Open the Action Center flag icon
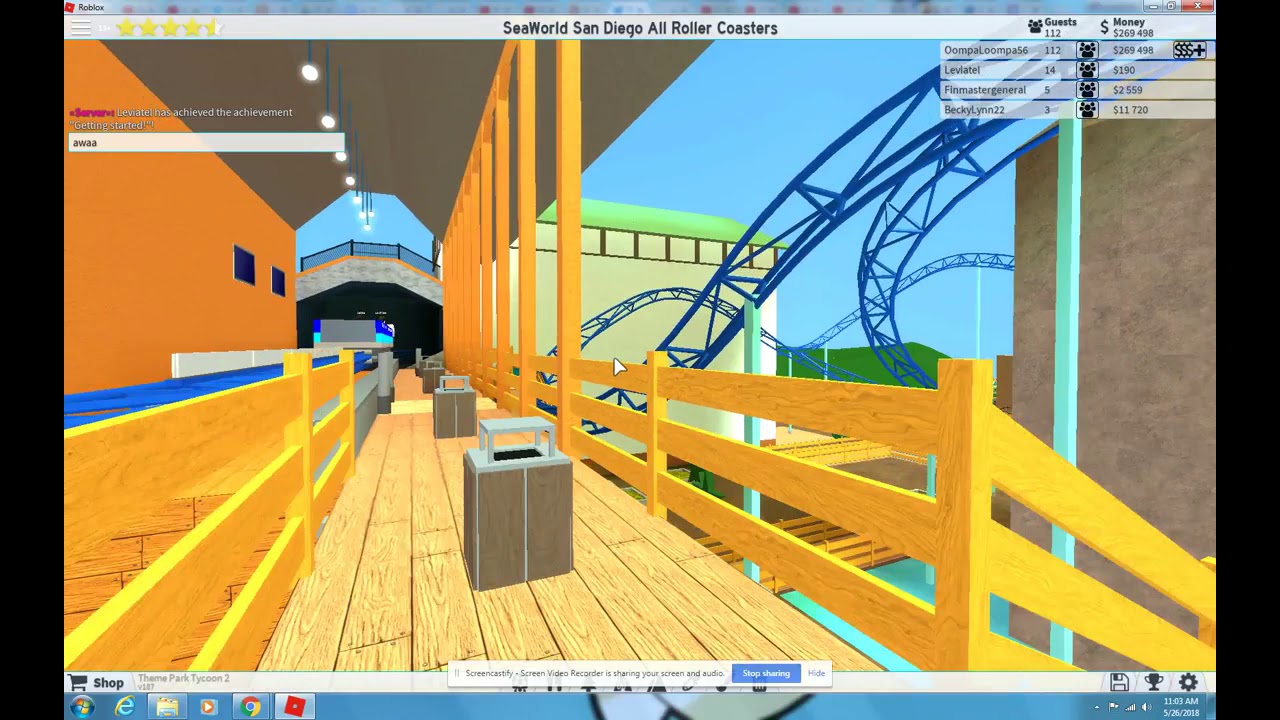Screen dimensions: 1280x720 [1114, 707]
